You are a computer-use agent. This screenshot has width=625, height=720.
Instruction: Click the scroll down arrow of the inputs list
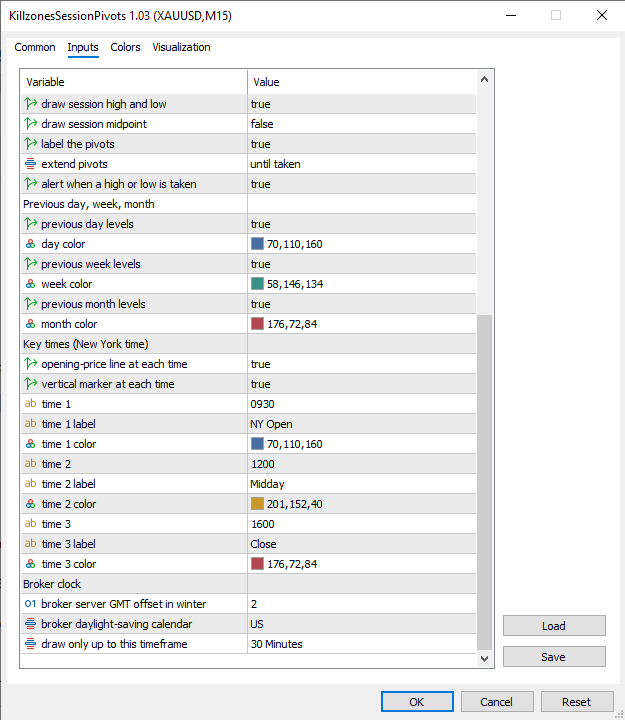[484, 658]
